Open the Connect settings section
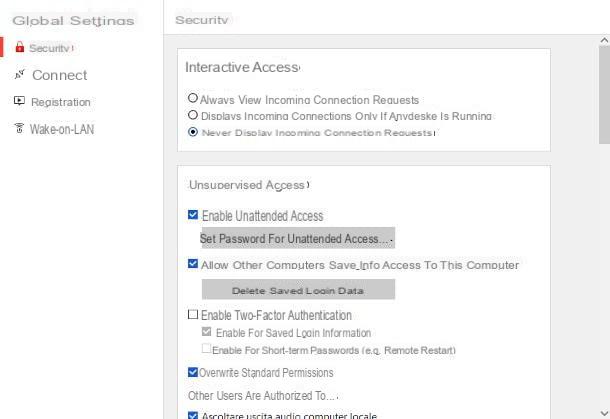Image resolution: width=610 pixels, height=419 pixels. click(x=60, y=75)
